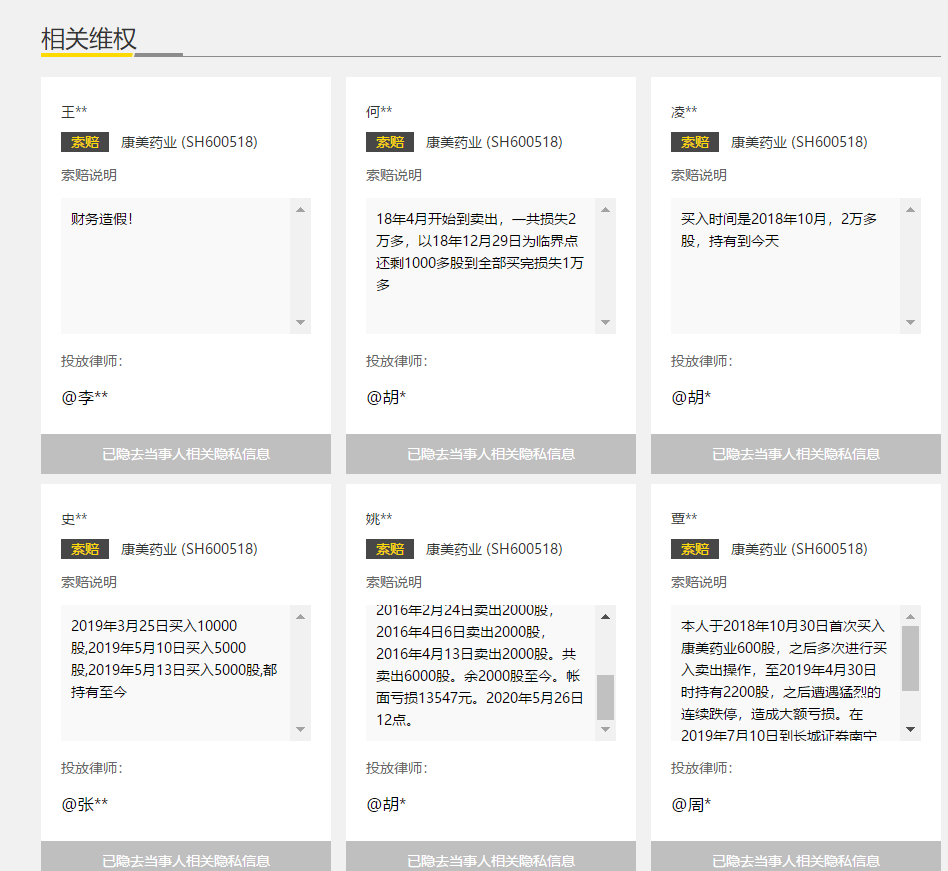Image resolution: width=948 pixels, height=871 pixels.
Task: Click 史** claim text about 2019年3月25日
Action: pos(174,659)
